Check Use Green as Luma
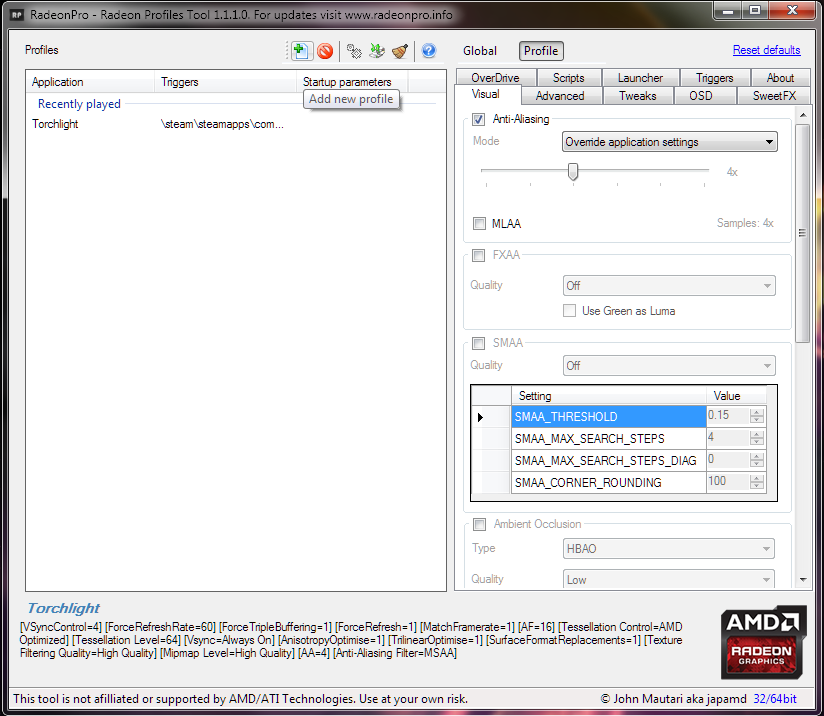 569,311
